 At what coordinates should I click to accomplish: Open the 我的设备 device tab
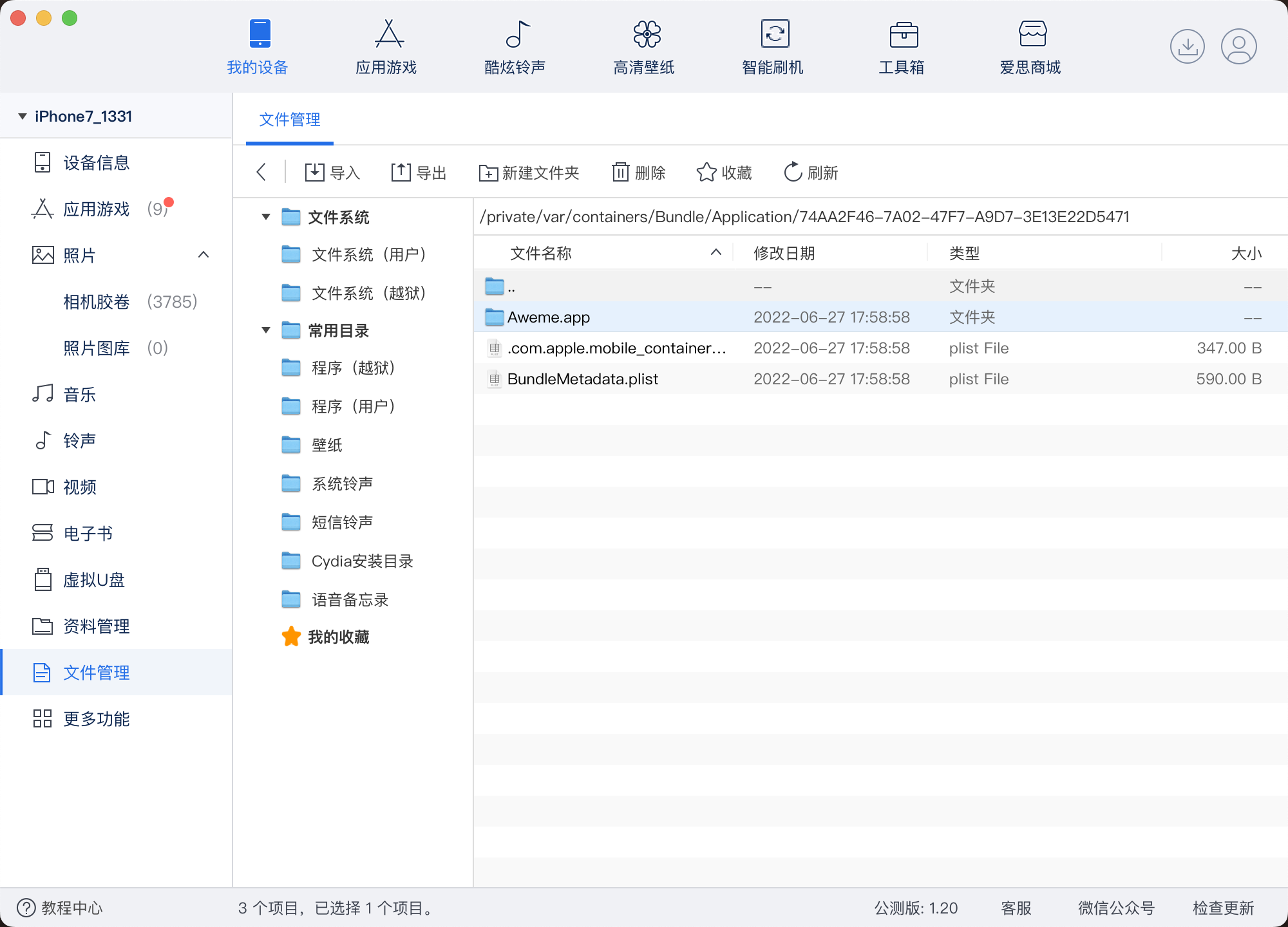[x=258, y=48]
